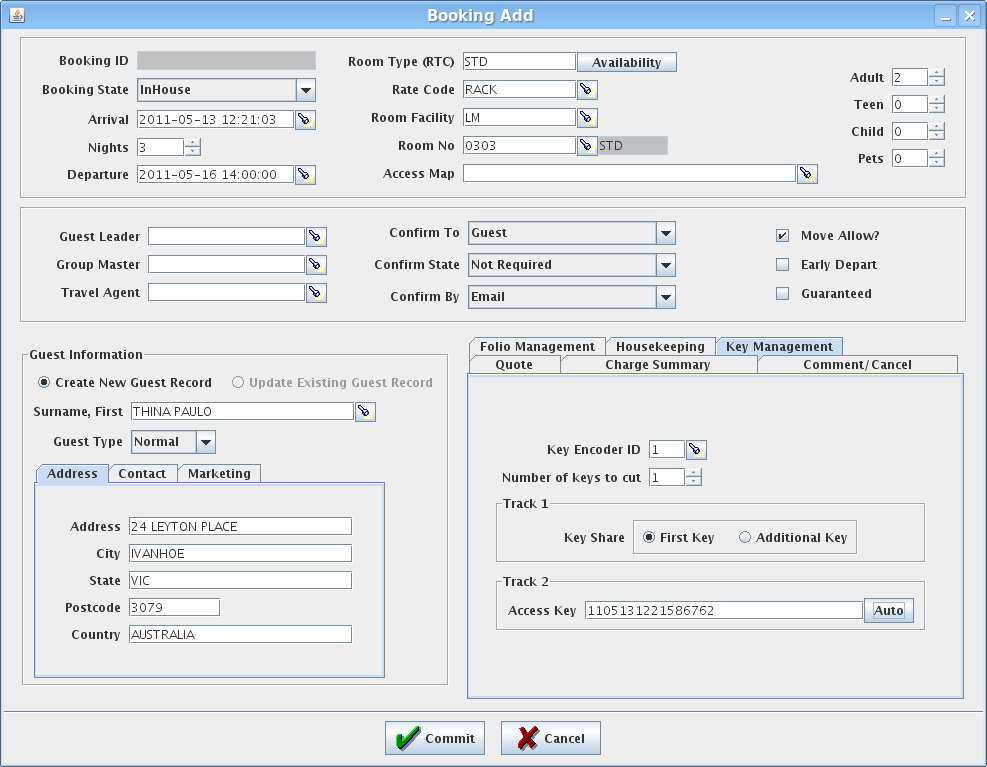The image size is (987, 767).
Task: Open the Quote tab
Action: (x=514, y=365)
